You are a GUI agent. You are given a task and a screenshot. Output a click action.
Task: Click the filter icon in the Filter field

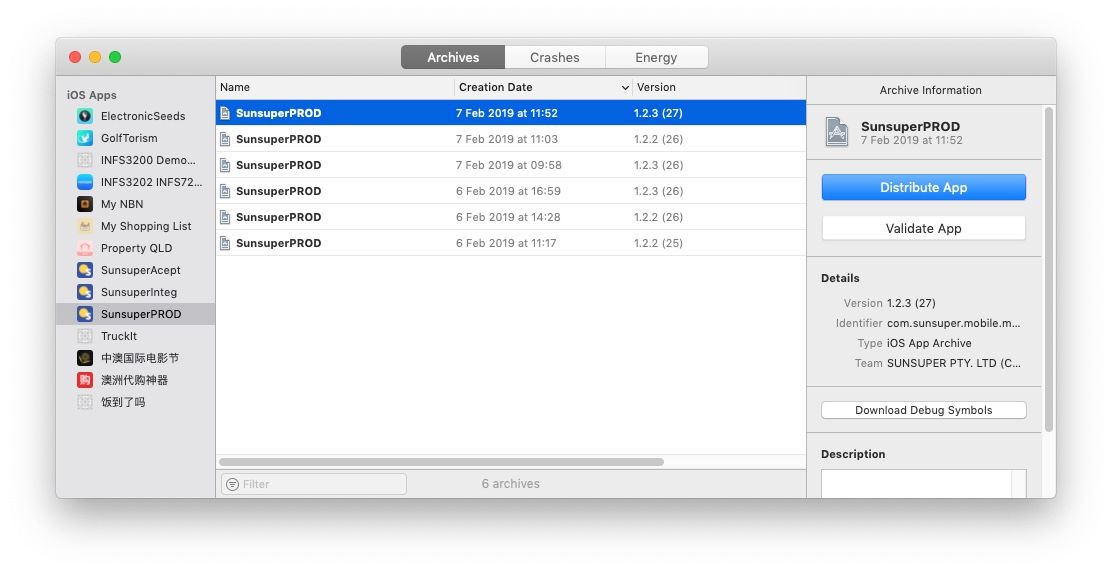click(x=232, y=484)
